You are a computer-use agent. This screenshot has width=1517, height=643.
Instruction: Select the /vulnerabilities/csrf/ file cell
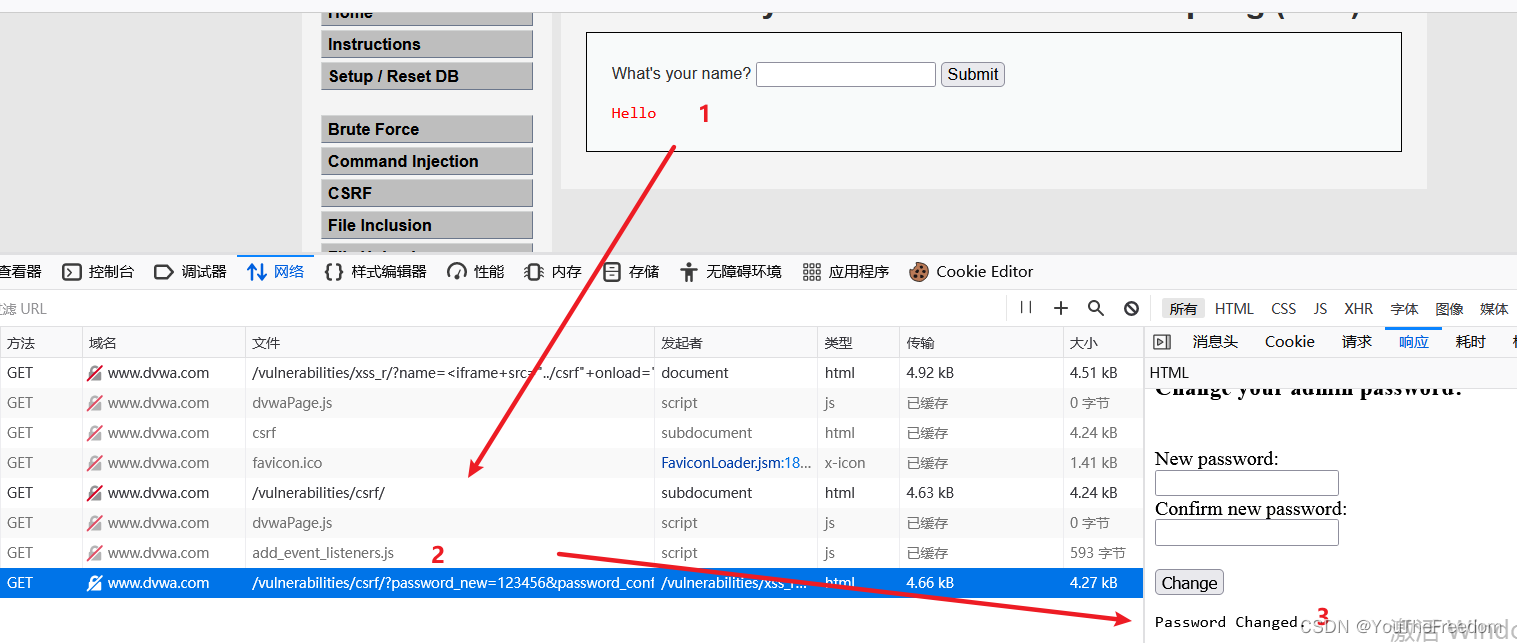coord(450,493)
